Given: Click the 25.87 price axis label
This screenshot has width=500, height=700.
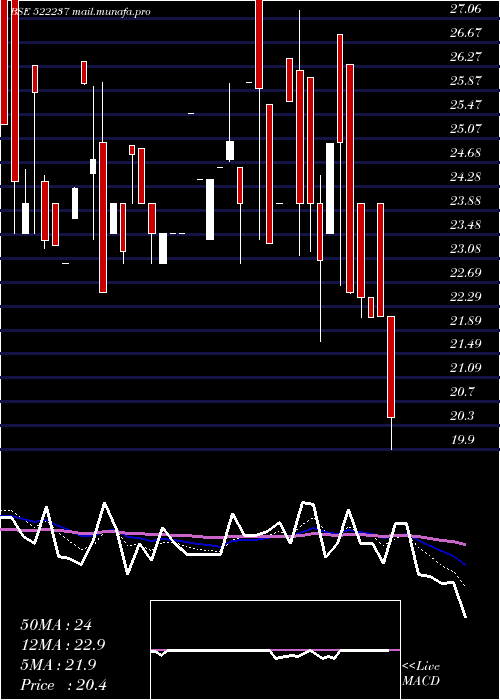Looking at the screenshot, I should (x=466, y=81).
